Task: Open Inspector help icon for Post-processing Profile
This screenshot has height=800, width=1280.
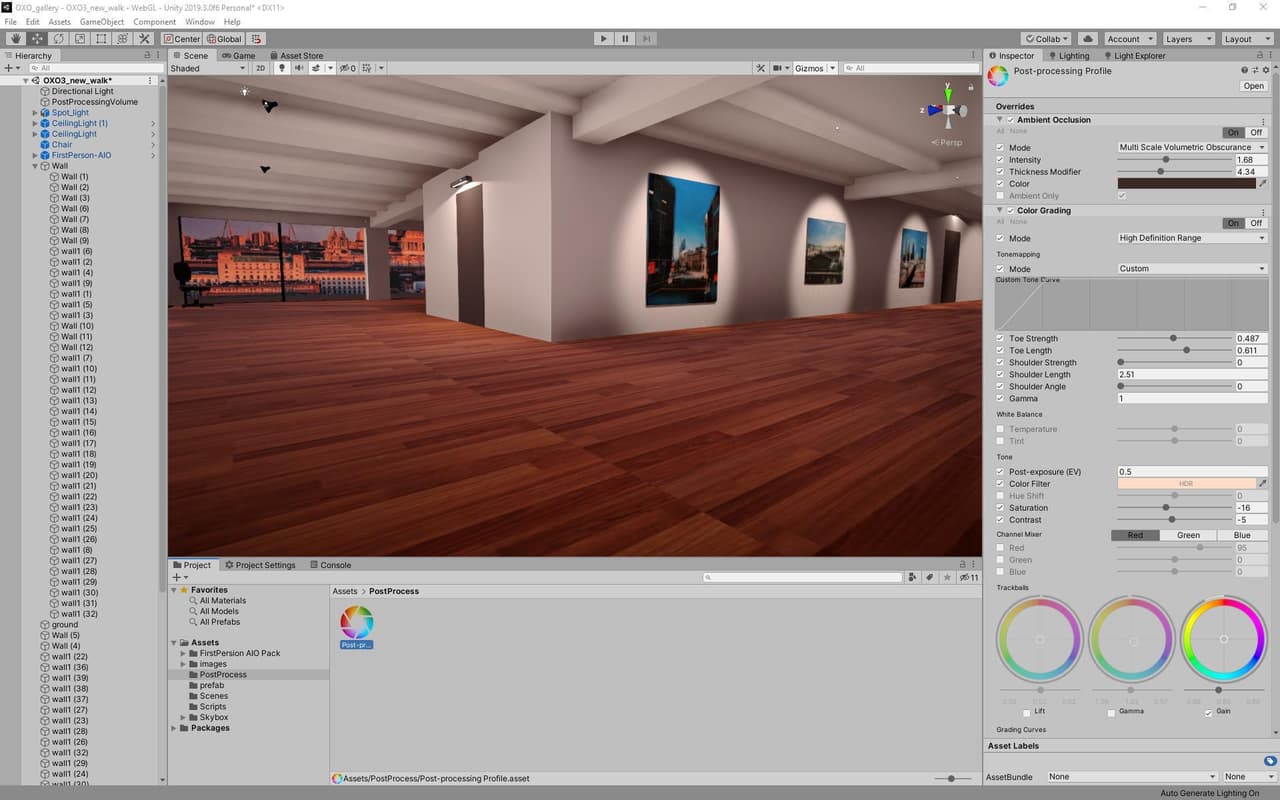Action: (1244, 70)
